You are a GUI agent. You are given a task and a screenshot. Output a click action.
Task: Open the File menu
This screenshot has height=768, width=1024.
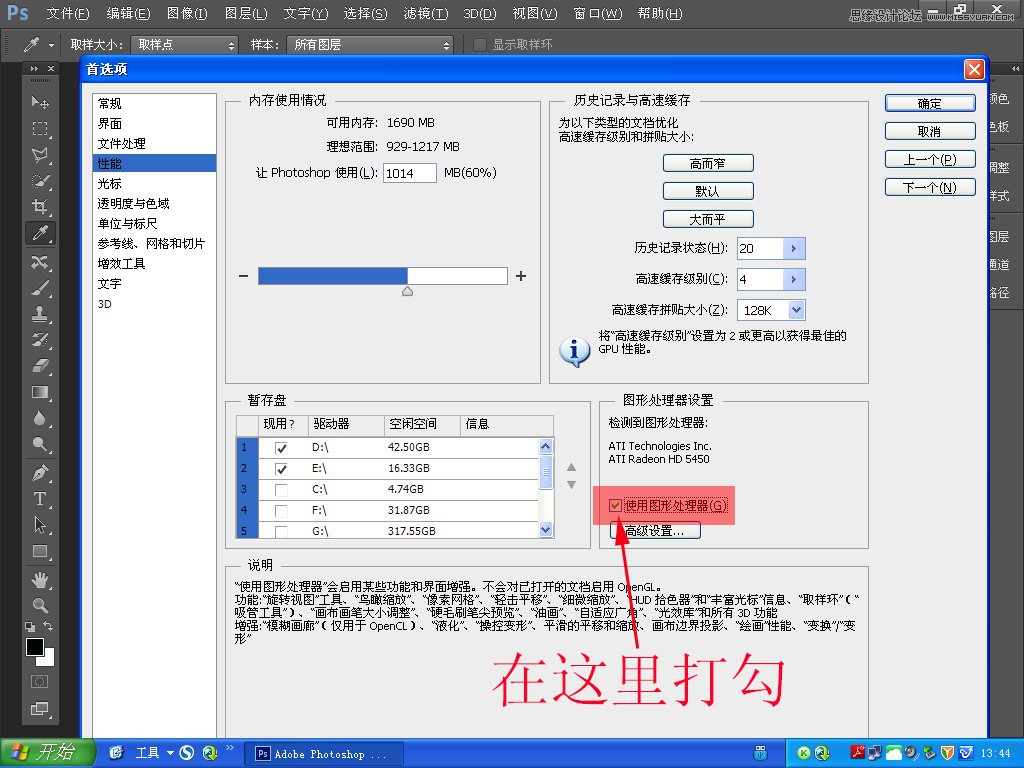(68, 13)
